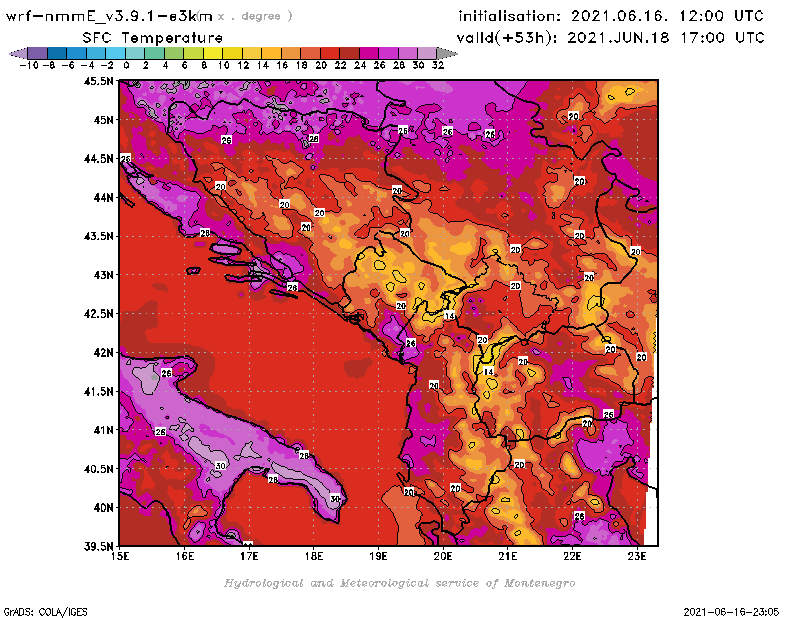Viewport: 800px width, 618px height.
Task: Click the '17E' longitude label
Action: (x=249, y=556)
